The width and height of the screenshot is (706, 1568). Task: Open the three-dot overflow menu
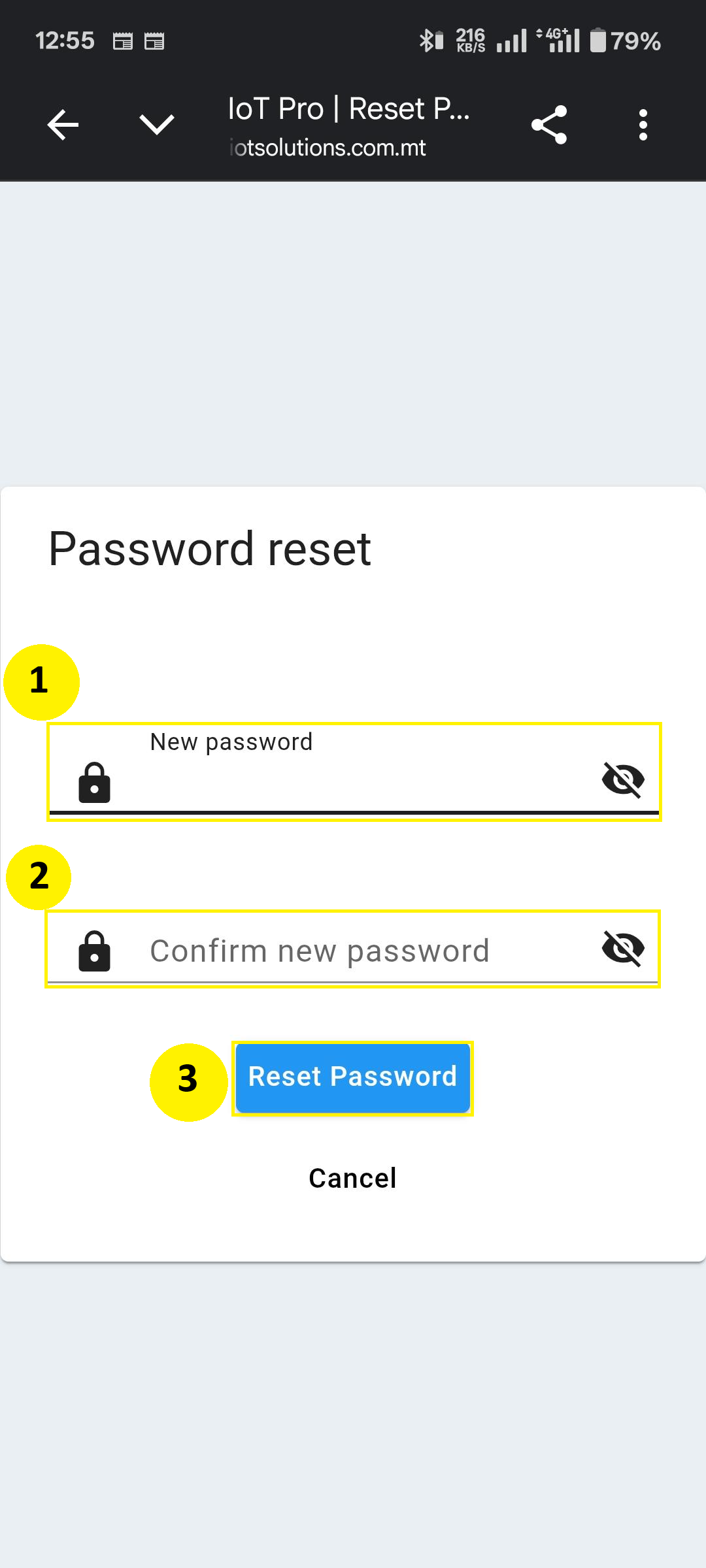643,125
